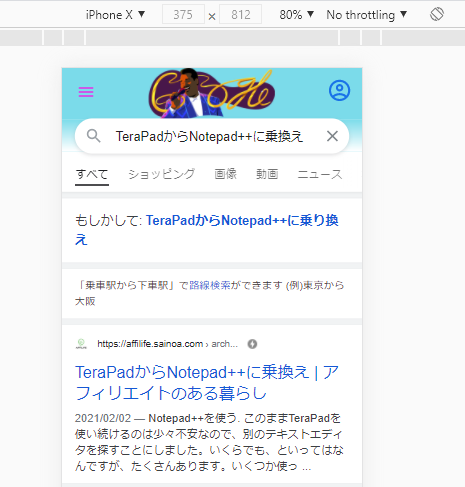
Task: Open the iPhone X device dropdown
Action: click(x=115, y=15)
